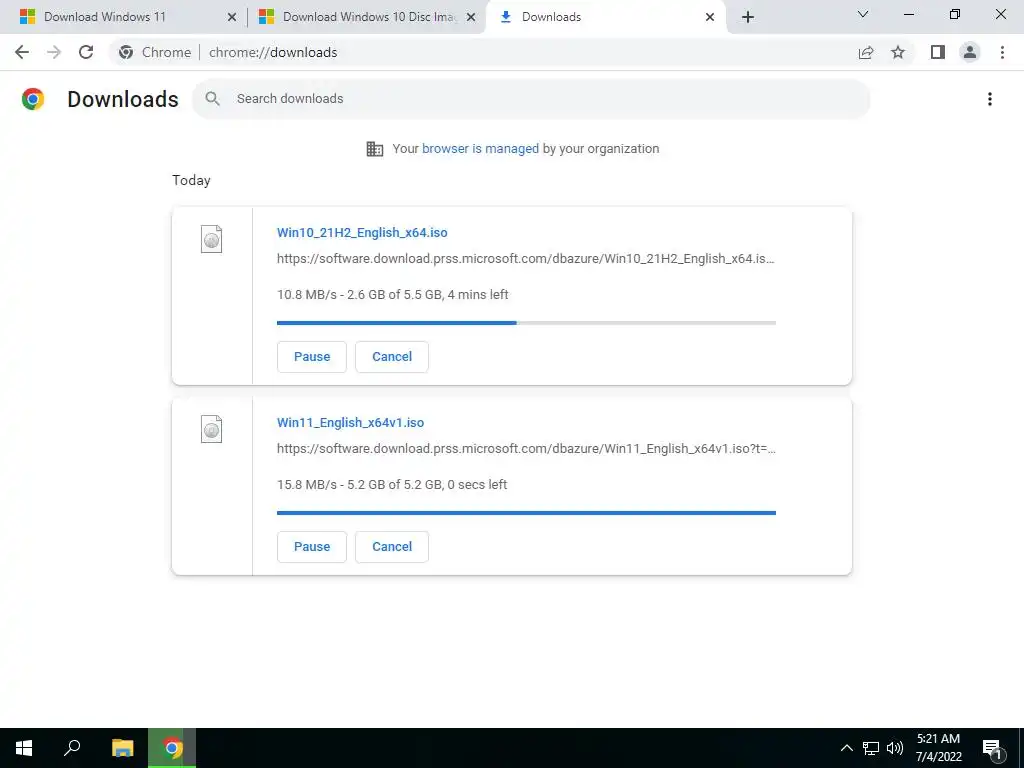The image size is (1024, 768).
Task: Show hidden system tray icons
Action: (846, 748)
